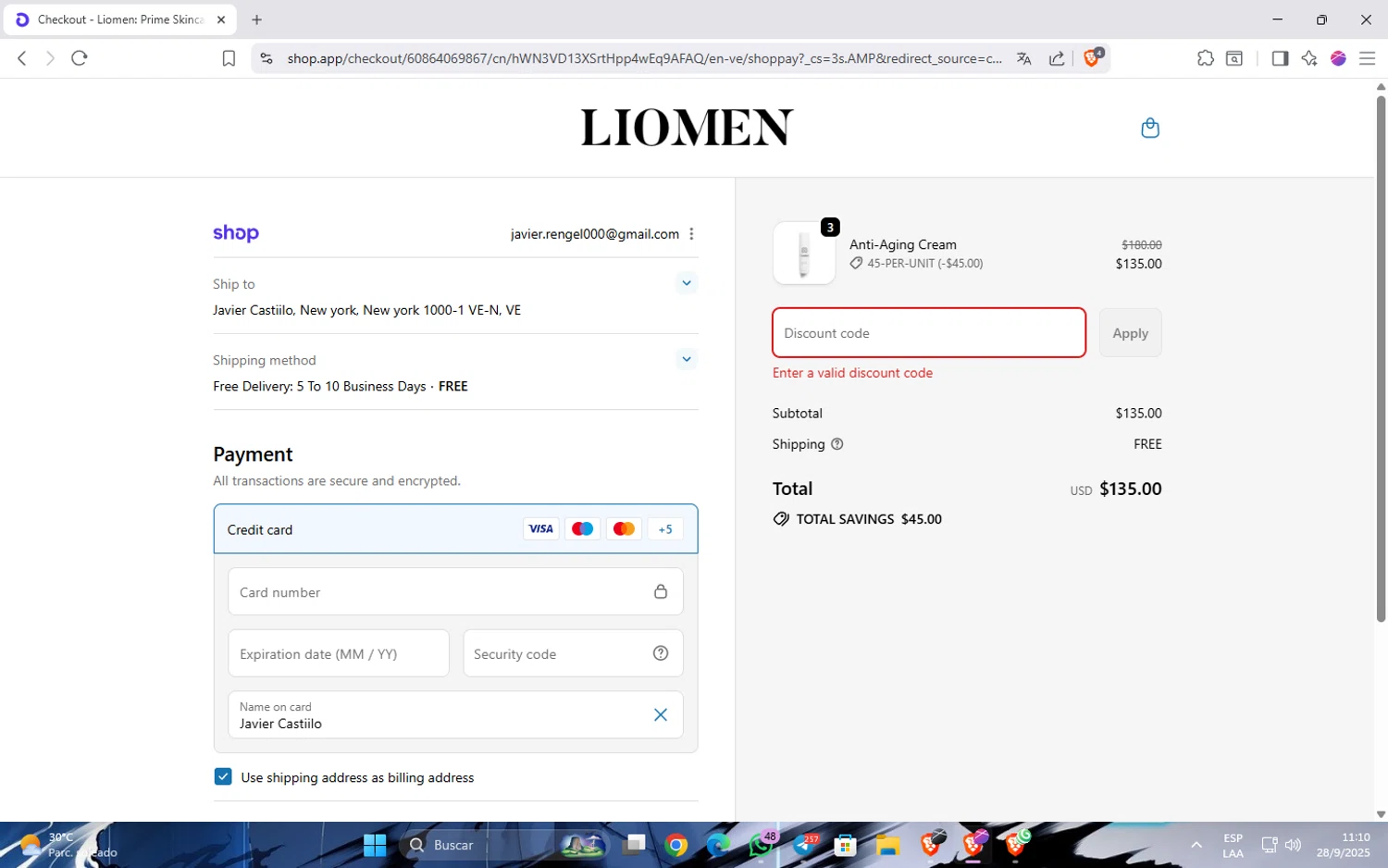1388x868 pixels.
Task: Close the Checkout - Liomen tab
Action: 221,19
